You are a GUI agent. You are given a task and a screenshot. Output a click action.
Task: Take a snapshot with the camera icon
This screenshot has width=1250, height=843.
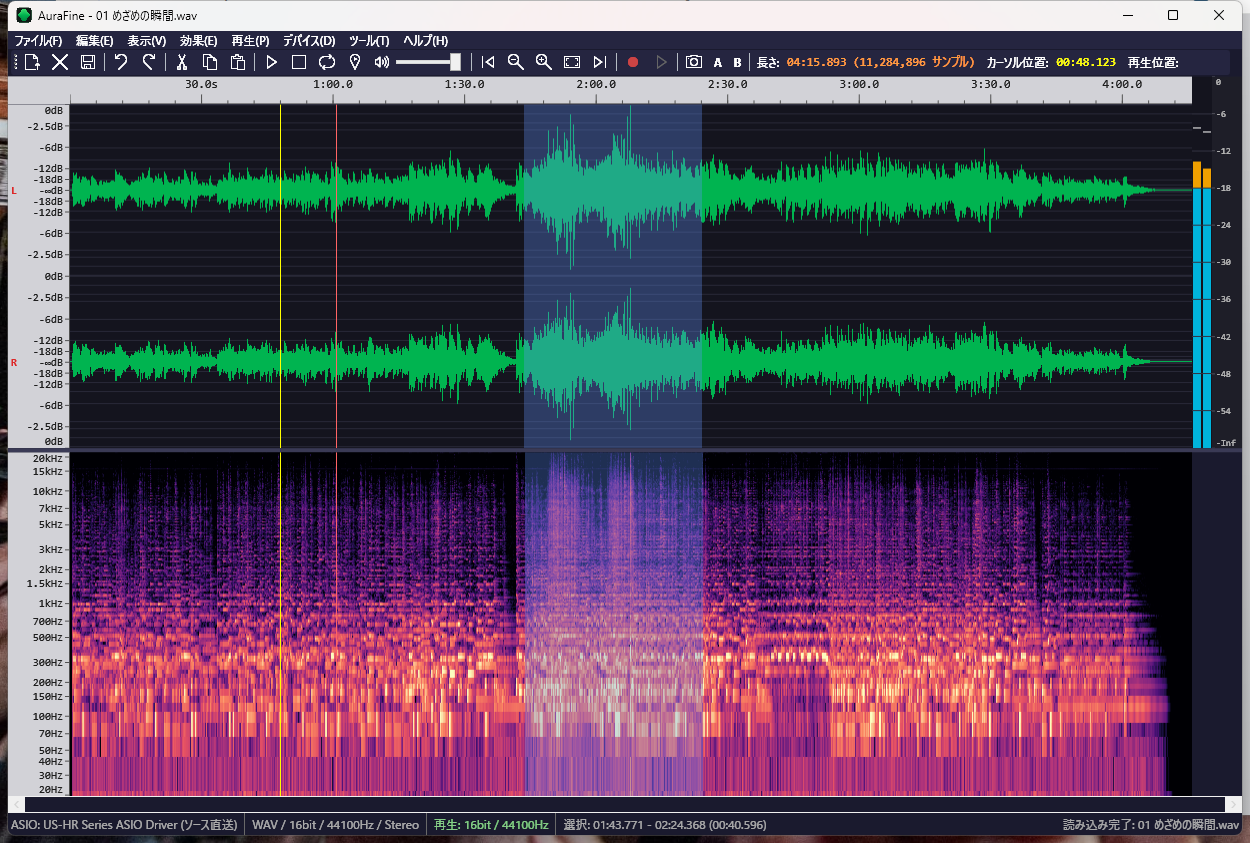[693, 62]
